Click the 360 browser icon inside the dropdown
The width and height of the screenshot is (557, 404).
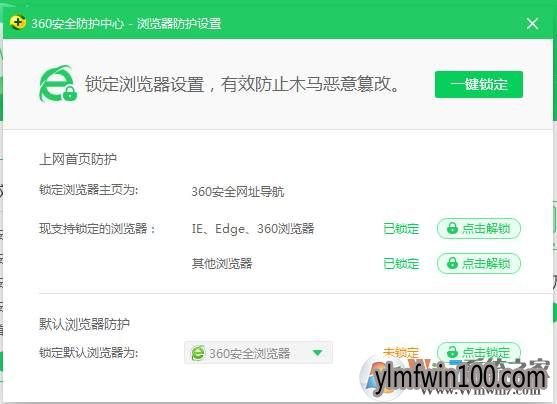[198, 353]
